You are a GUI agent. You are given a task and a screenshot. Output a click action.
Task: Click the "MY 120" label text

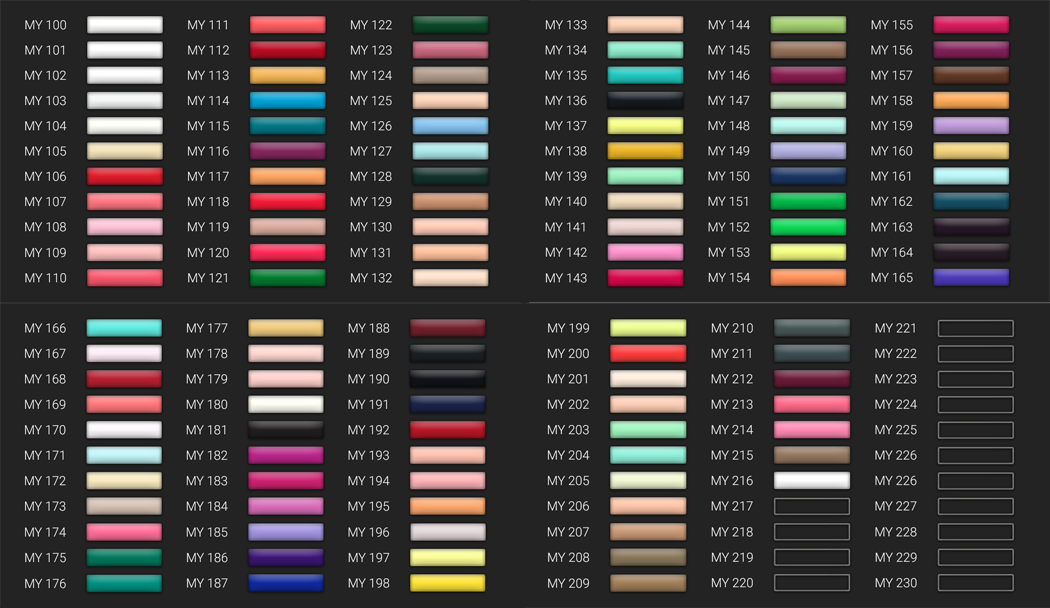[208, 252]
